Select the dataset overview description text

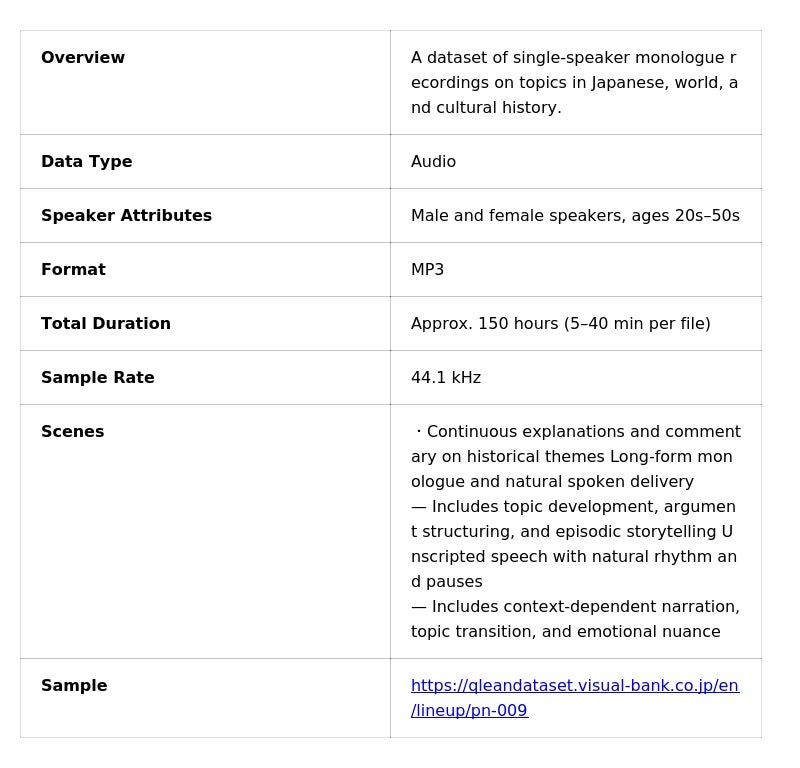coord(574,82)
